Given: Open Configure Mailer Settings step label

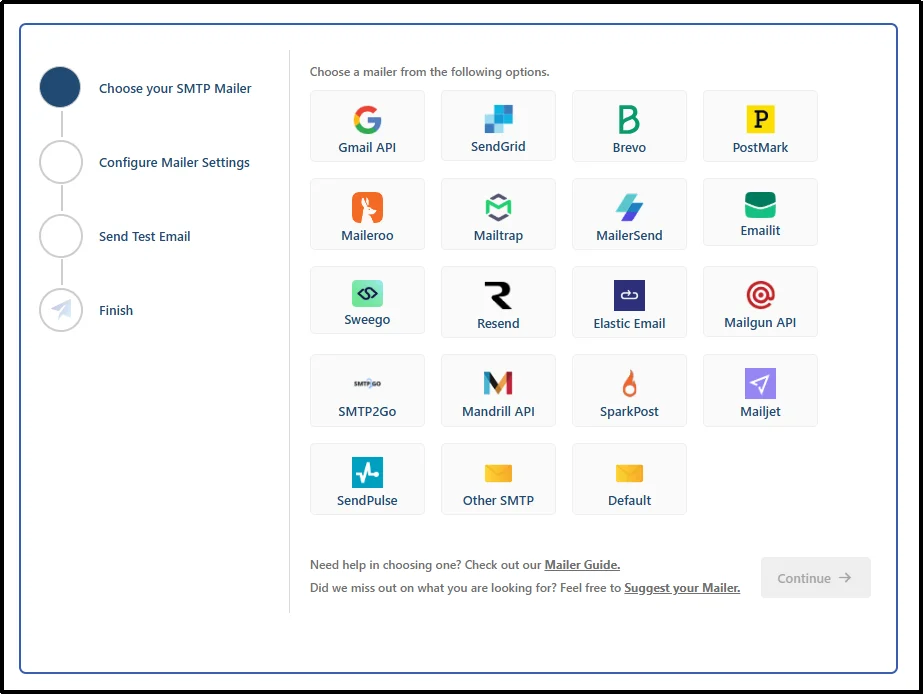Looking at the screenshot, I should click(174, 162).
